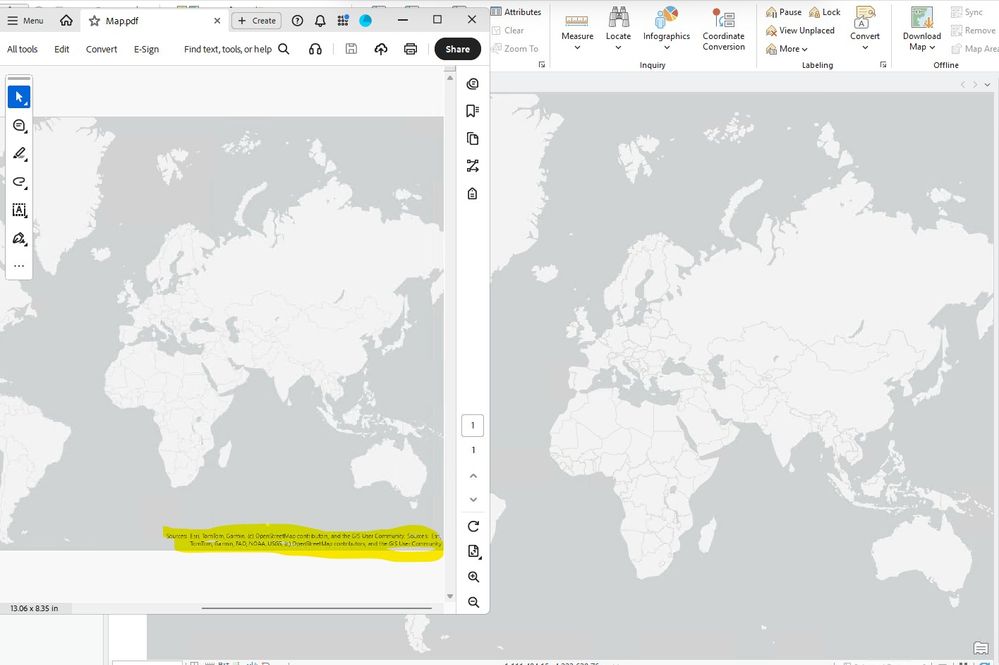This screenshot has width=999, height=665.
Task: Select the Add comment tool
Action: [x=19, y=125]
